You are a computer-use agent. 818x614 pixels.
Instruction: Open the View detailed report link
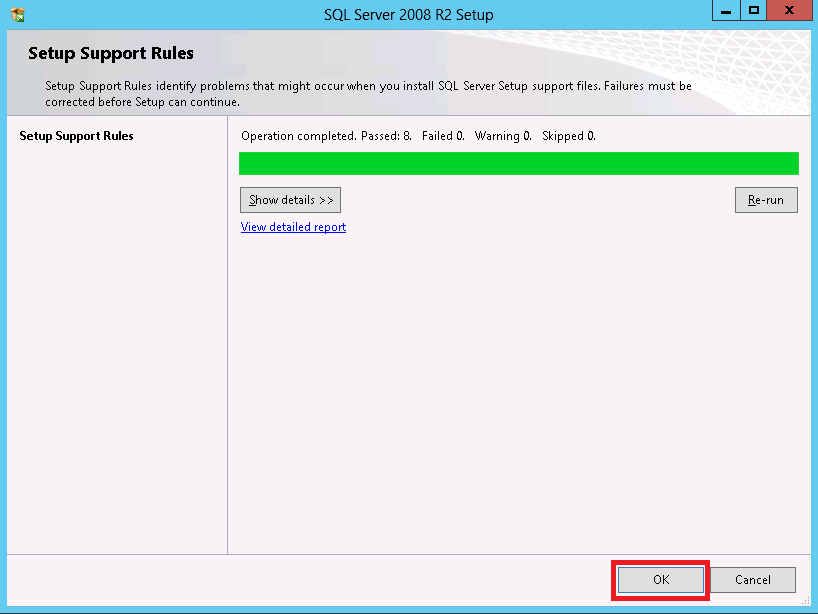(x=293, y=227)
